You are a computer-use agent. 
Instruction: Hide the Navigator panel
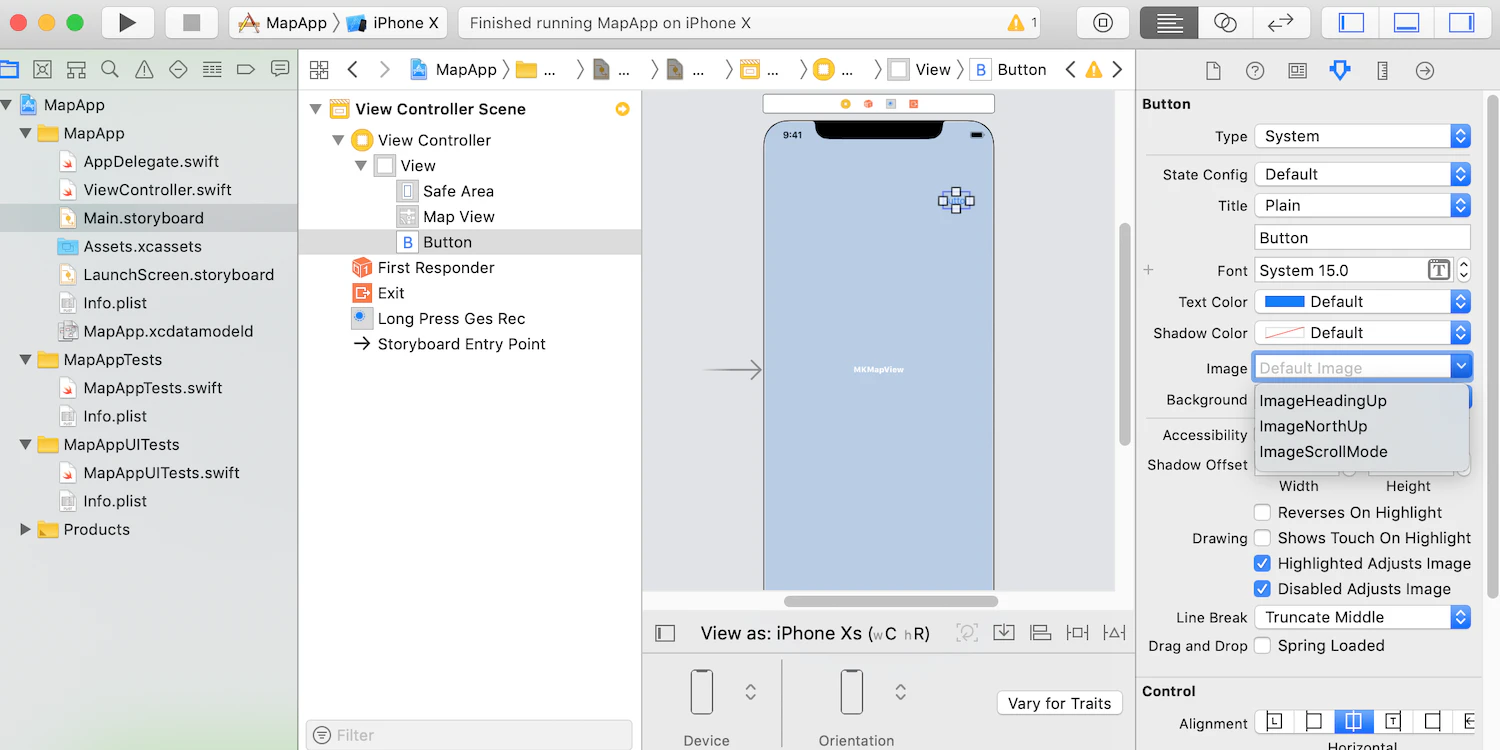click(x=1351, y=22)
